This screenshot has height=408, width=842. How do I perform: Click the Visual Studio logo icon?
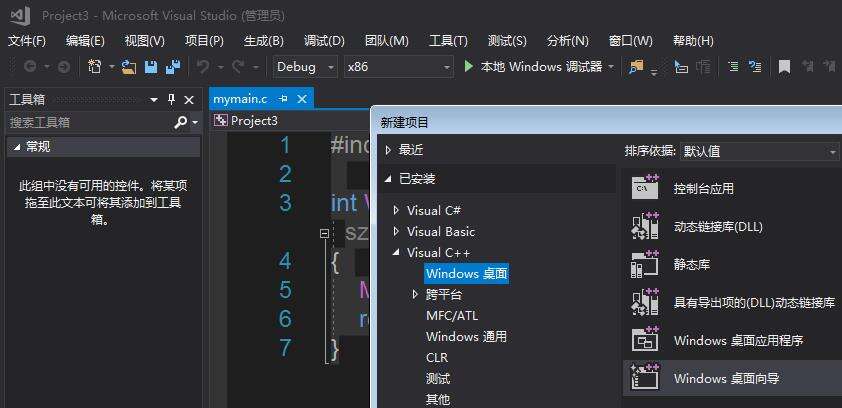tap(20, 16)
